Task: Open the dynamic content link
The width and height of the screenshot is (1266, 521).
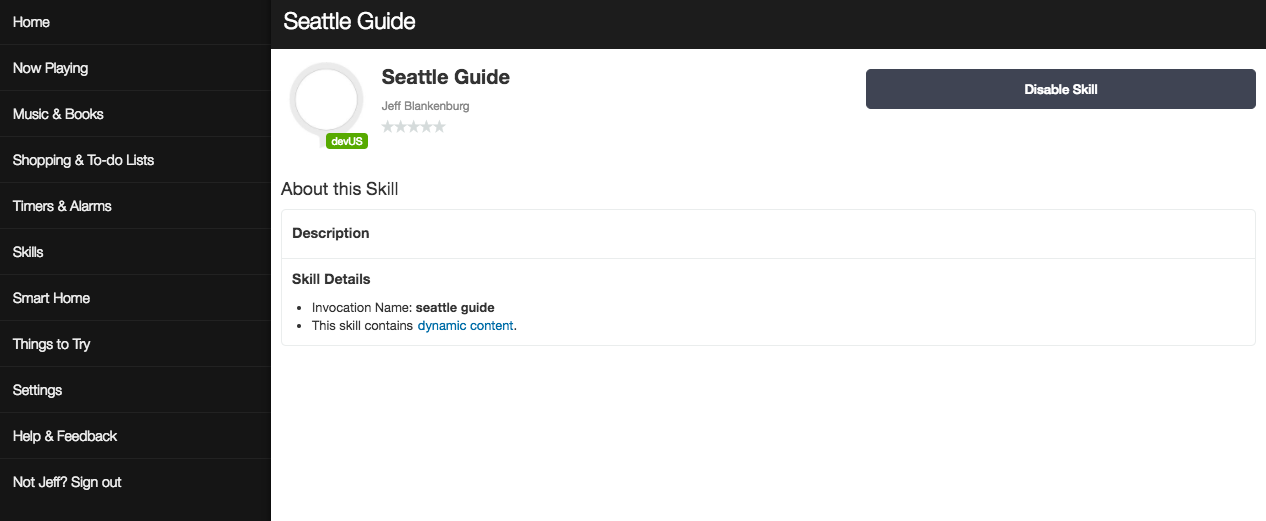Action: 465,326
